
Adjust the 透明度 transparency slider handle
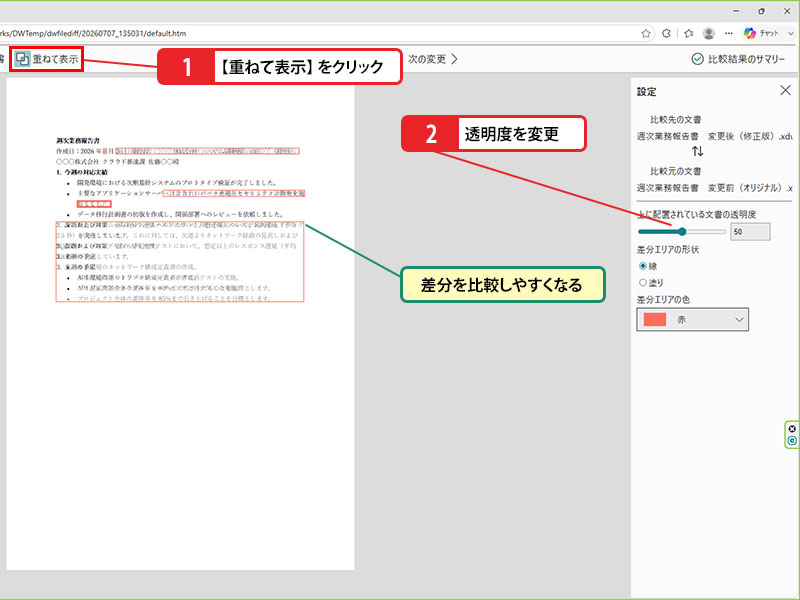(682, 232)
